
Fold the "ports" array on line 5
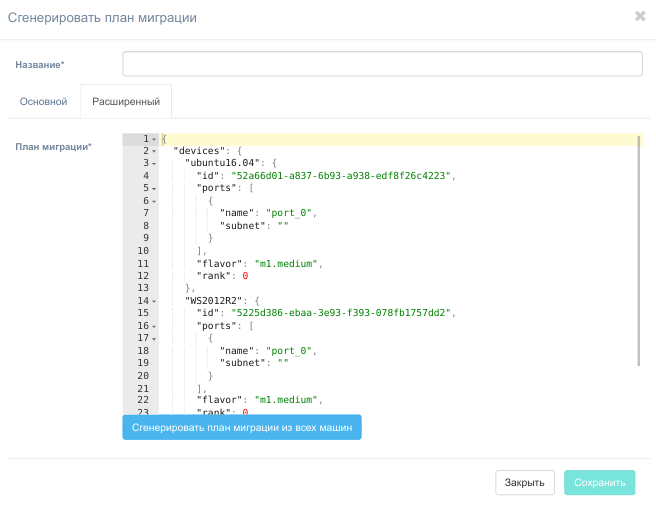(x=154, y=188)
